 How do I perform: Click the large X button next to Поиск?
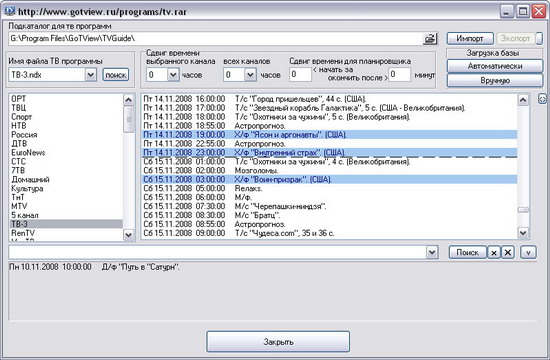(508, 252)
